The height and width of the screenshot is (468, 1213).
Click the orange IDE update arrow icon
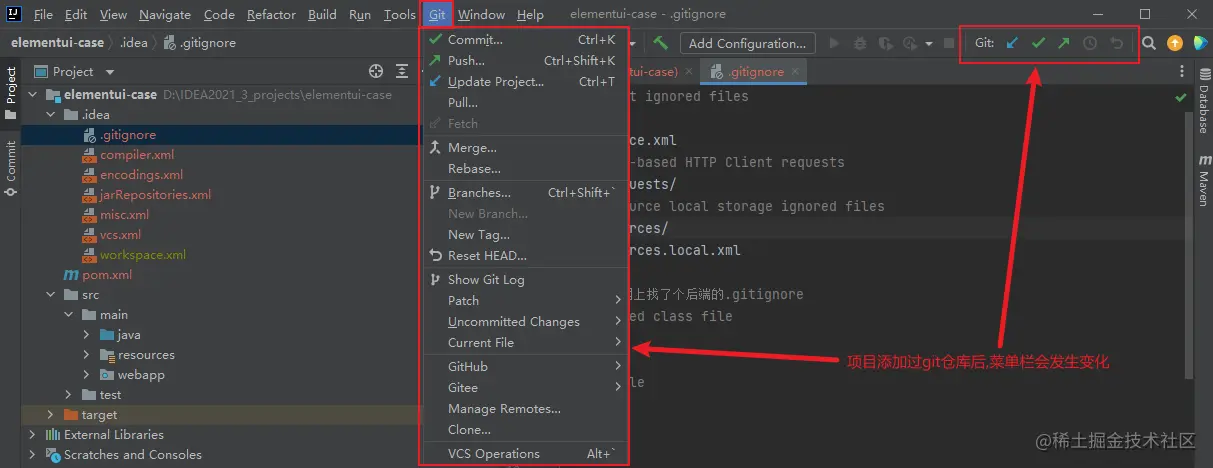pyautogui.click(x=1175, y=43)
